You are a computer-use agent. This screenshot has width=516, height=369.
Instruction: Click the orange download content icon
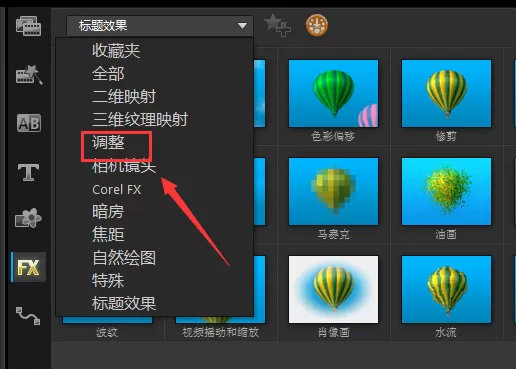pyautogui.click(x=317, y=25)
